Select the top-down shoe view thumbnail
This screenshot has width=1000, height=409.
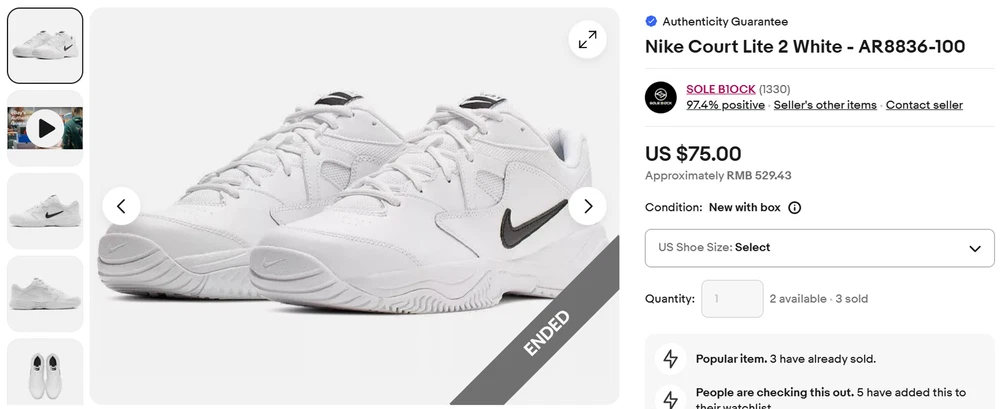[45, 371]
